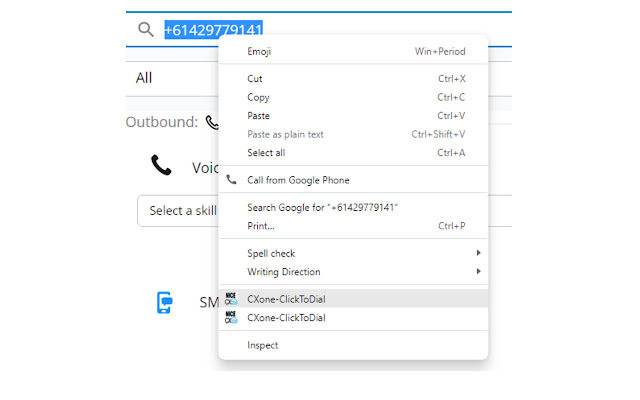Search Google for the selected number
Viewport: 640px width, 400px height.
(x=322, y=208)
